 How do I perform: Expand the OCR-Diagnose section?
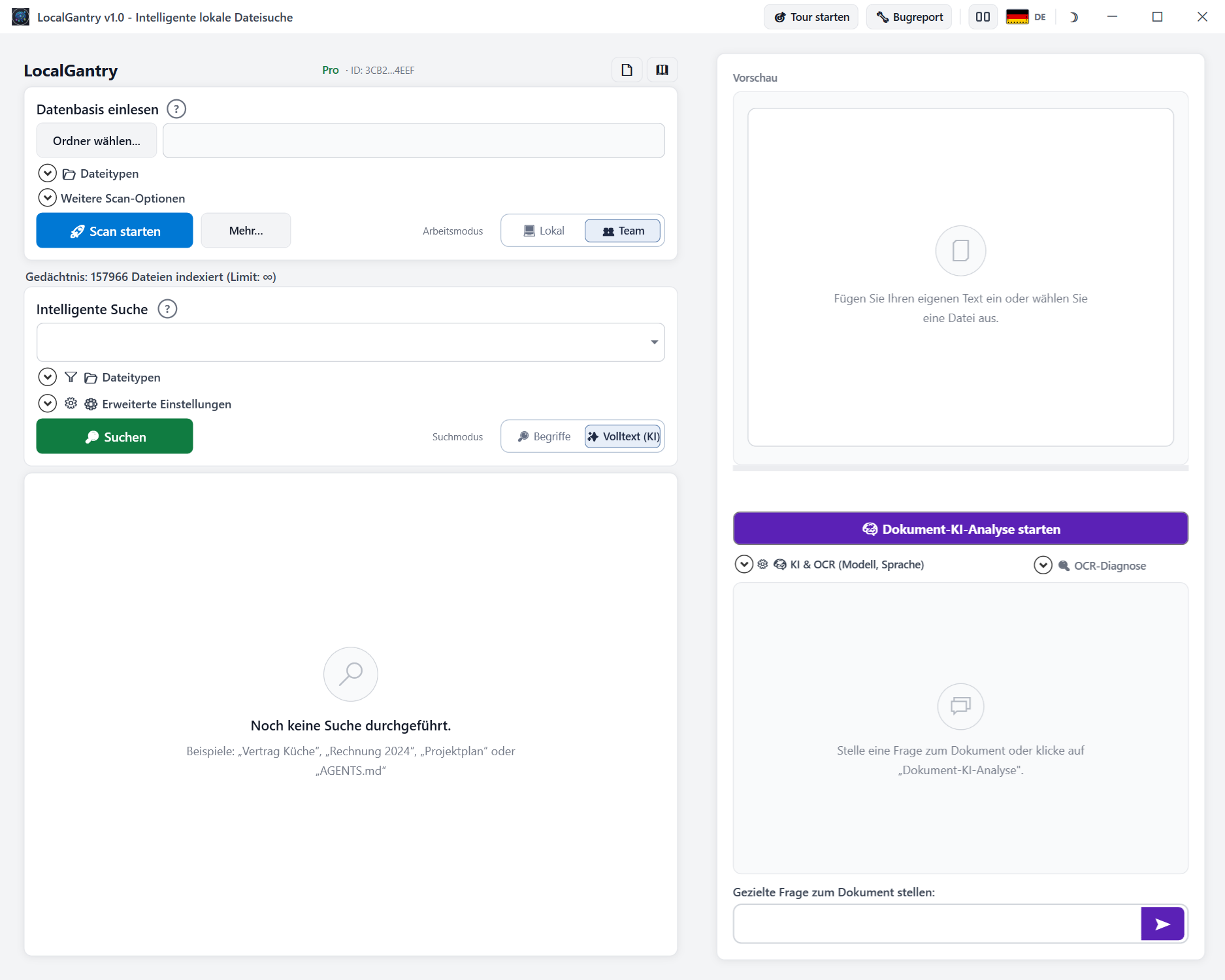(1043, 565)
